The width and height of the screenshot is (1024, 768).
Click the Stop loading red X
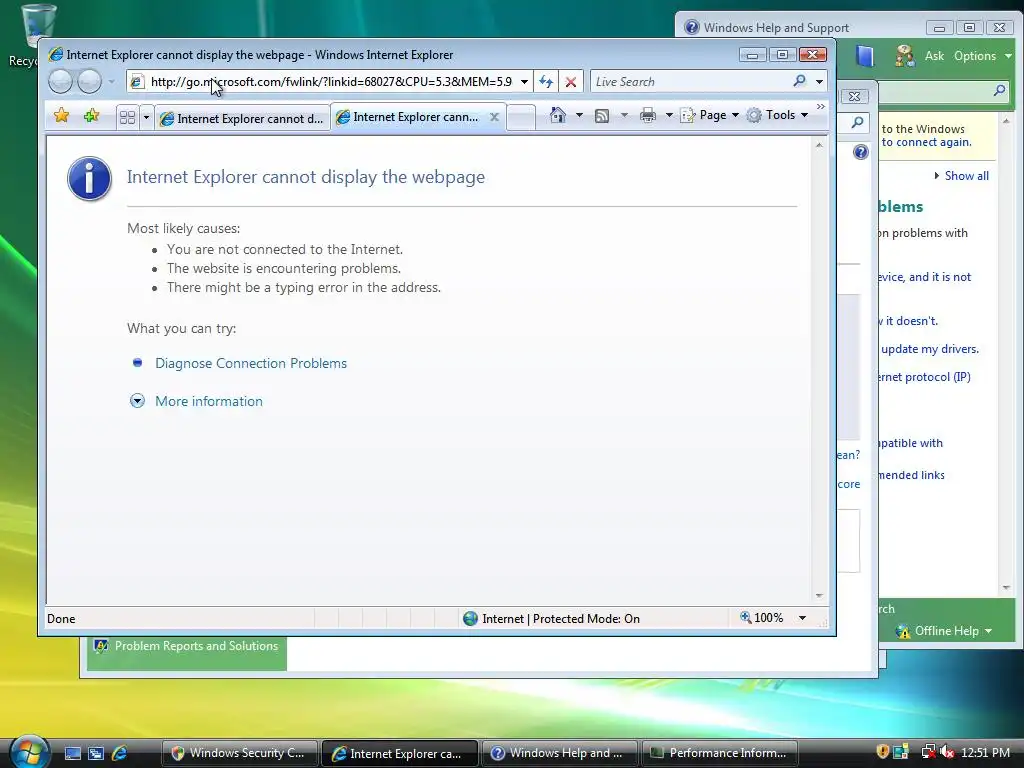(571, 82)
